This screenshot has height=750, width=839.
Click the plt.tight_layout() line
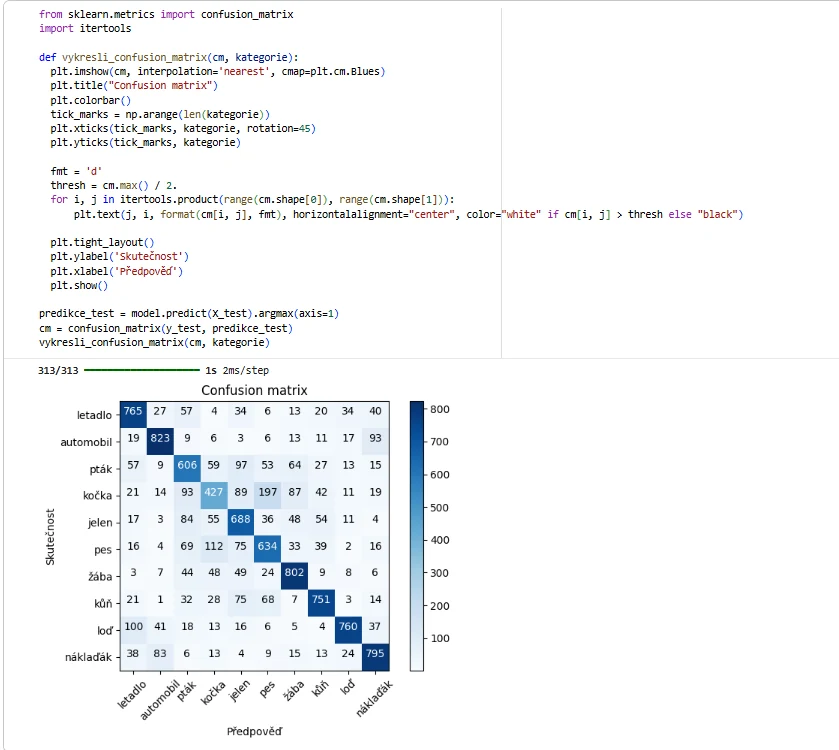[x=102, y=242]
